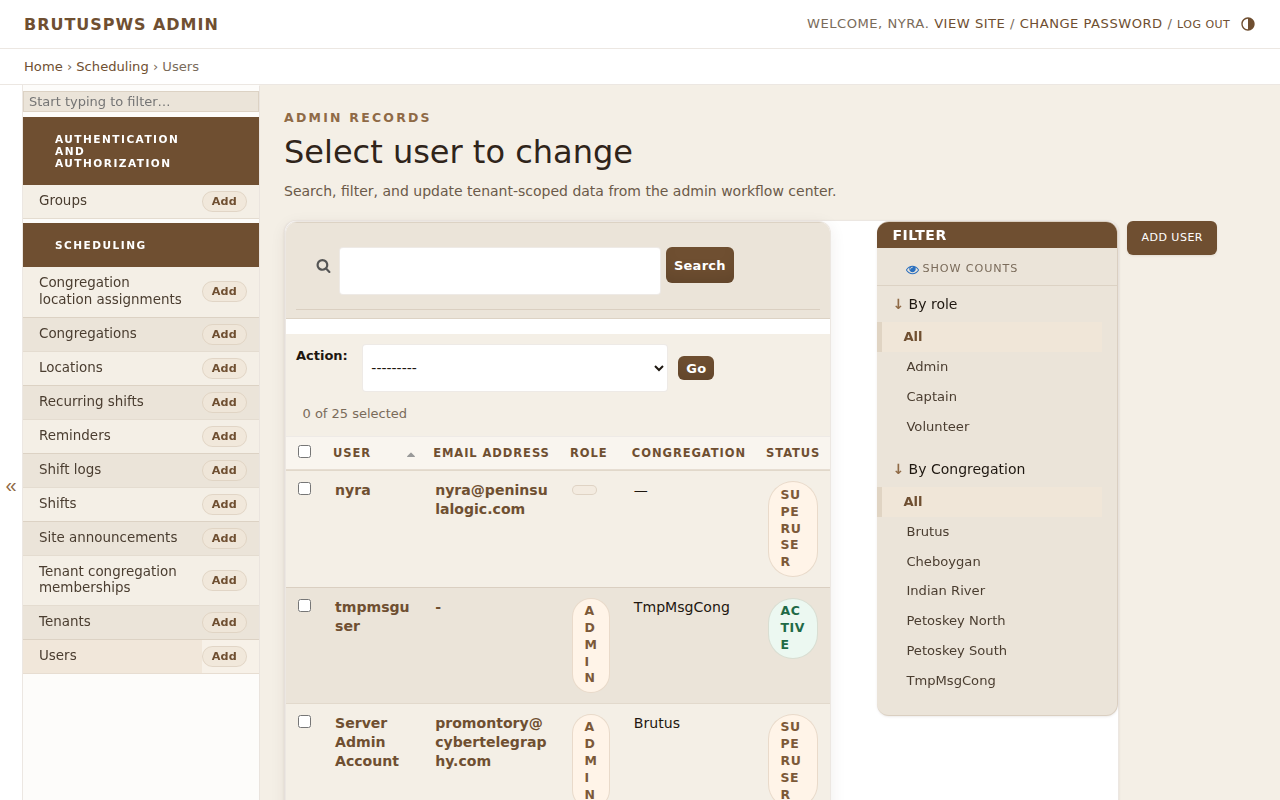Open user nyra's detail page
The image size is (1280, 800).
point(352,490)
